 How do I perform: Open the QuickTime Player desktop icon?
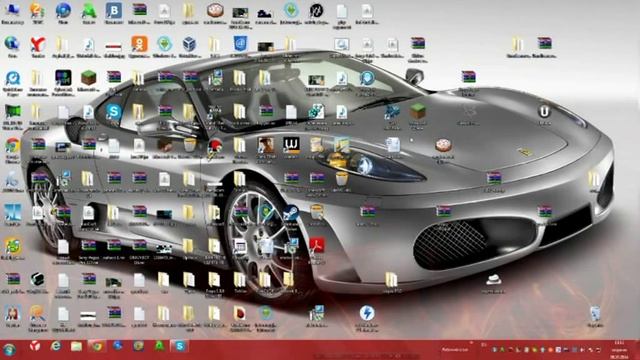pos(12,79)
